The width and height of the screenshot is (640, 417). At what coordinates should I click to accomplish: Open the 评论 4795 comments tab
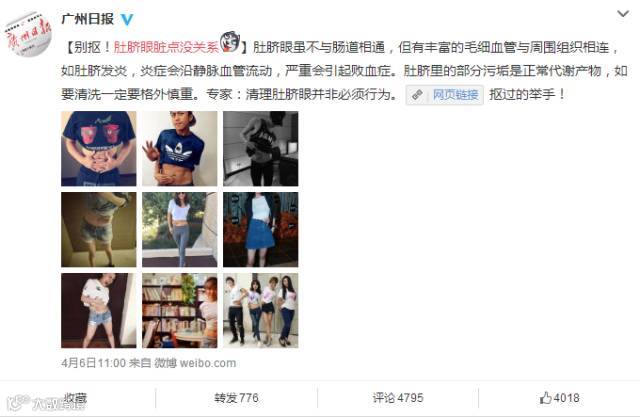pyautogui.click(x=398, y=398)
